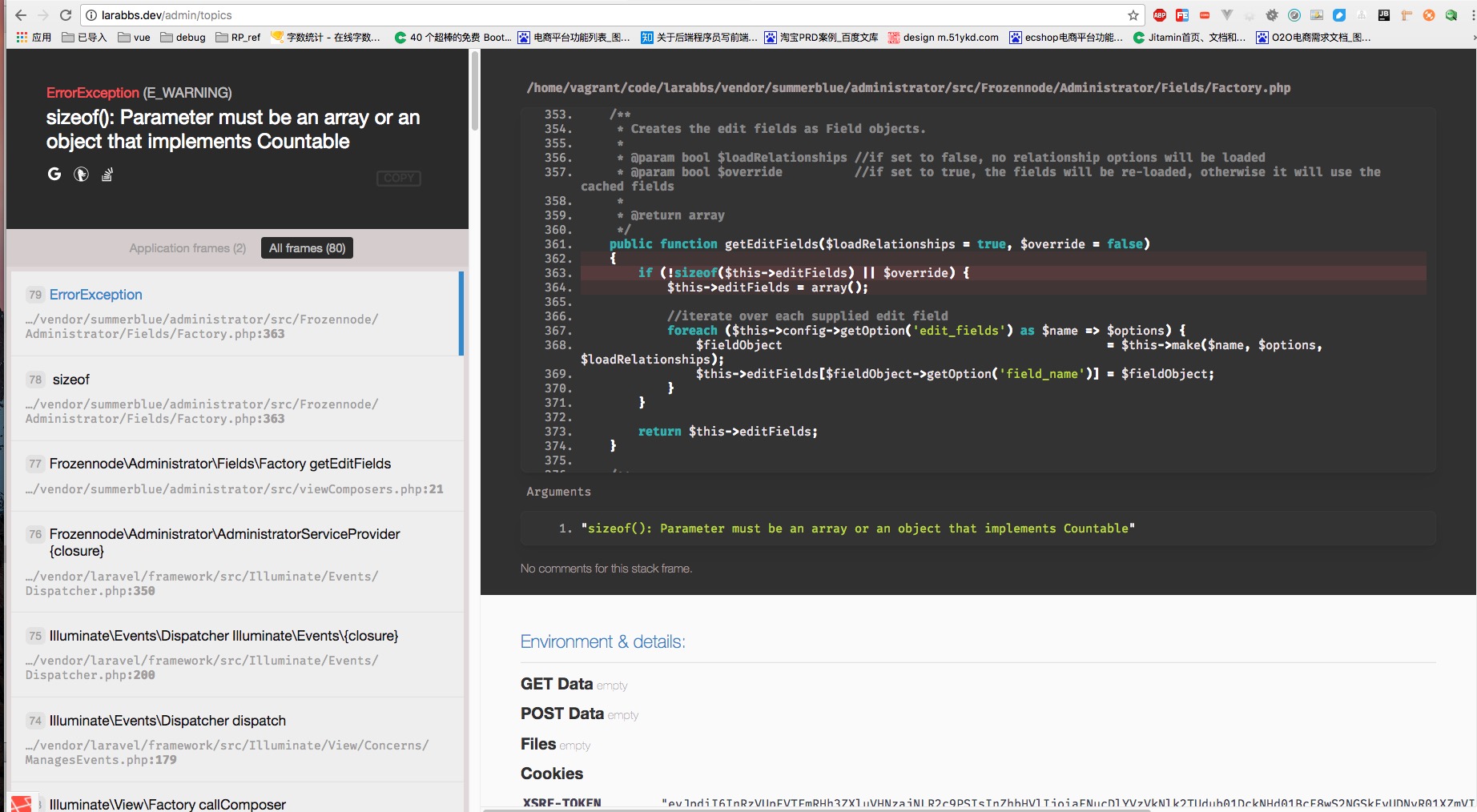Open the image downloader extension icon

(1317, 15)
